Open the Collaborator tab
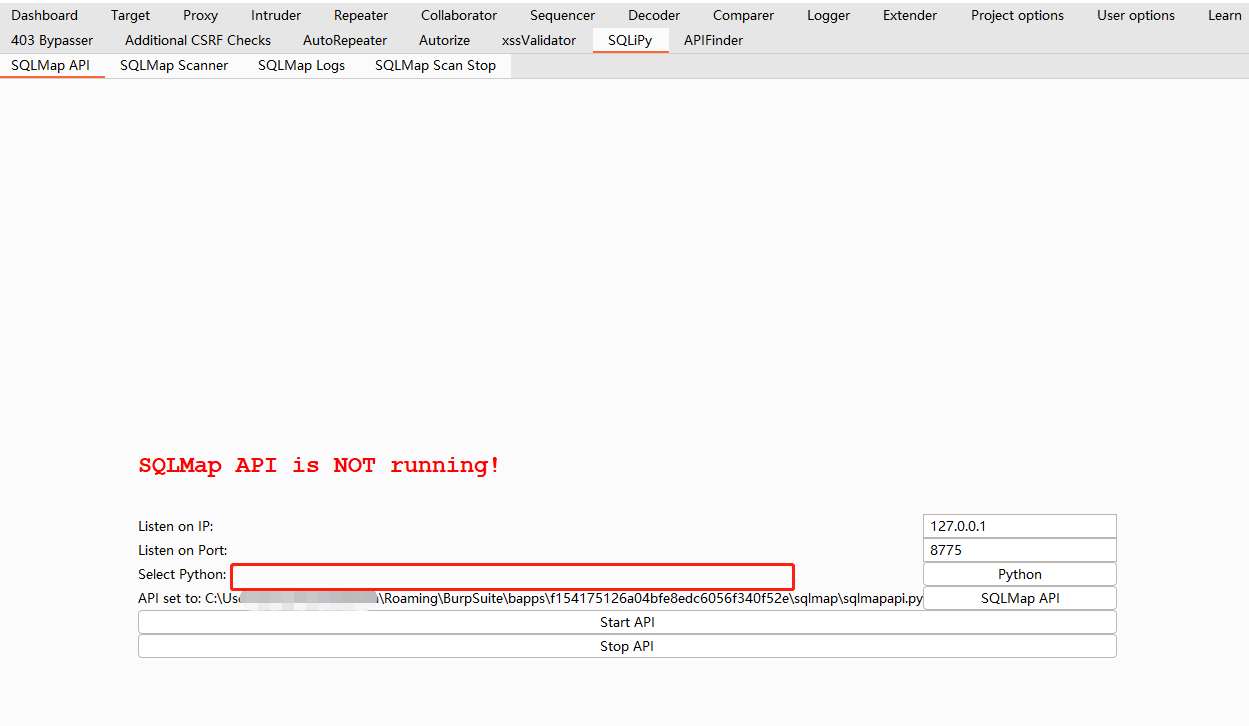This screenshot has height=726, width=1249. click(459, 15)
